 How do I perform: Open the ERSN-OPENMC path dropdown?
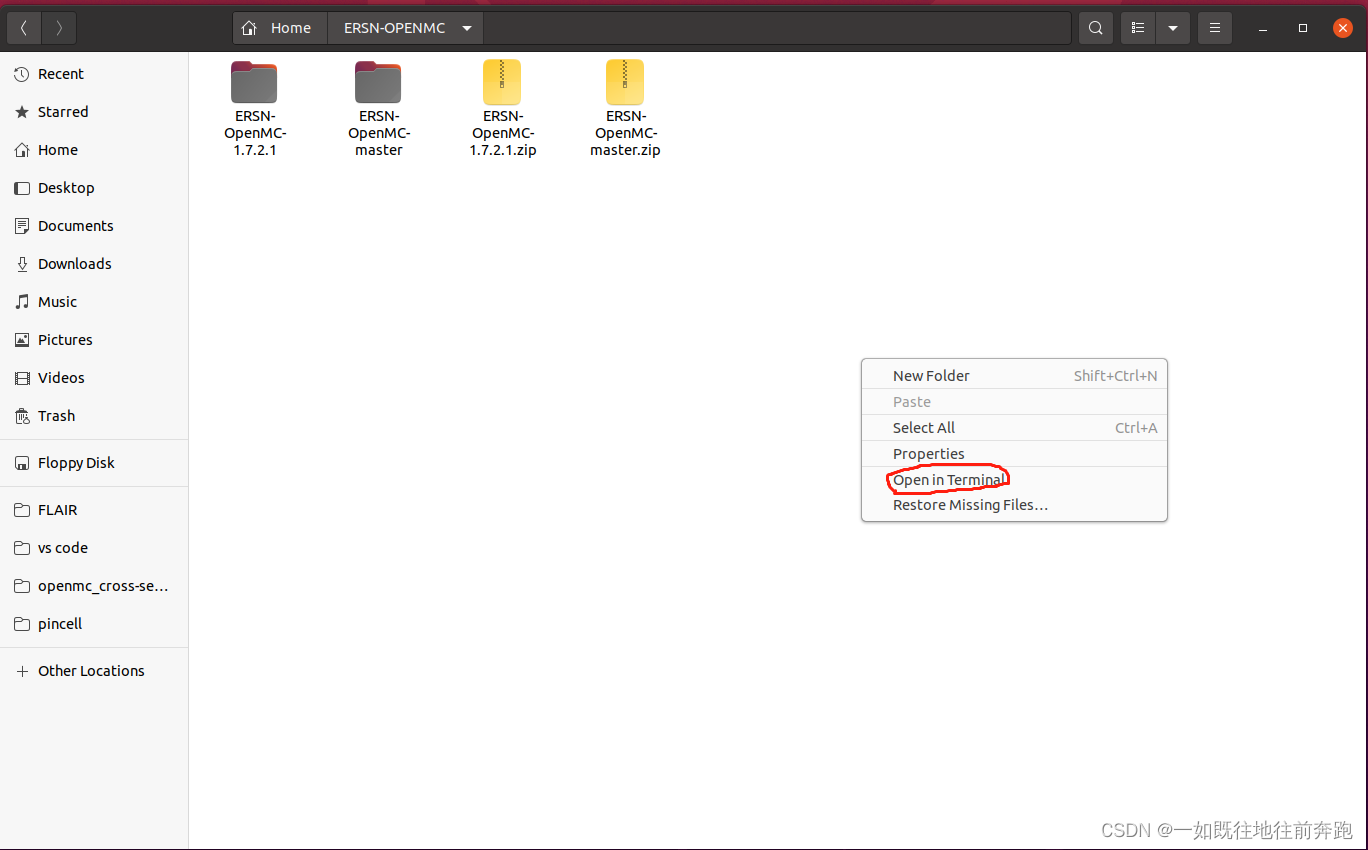click(x=466, y=27)
